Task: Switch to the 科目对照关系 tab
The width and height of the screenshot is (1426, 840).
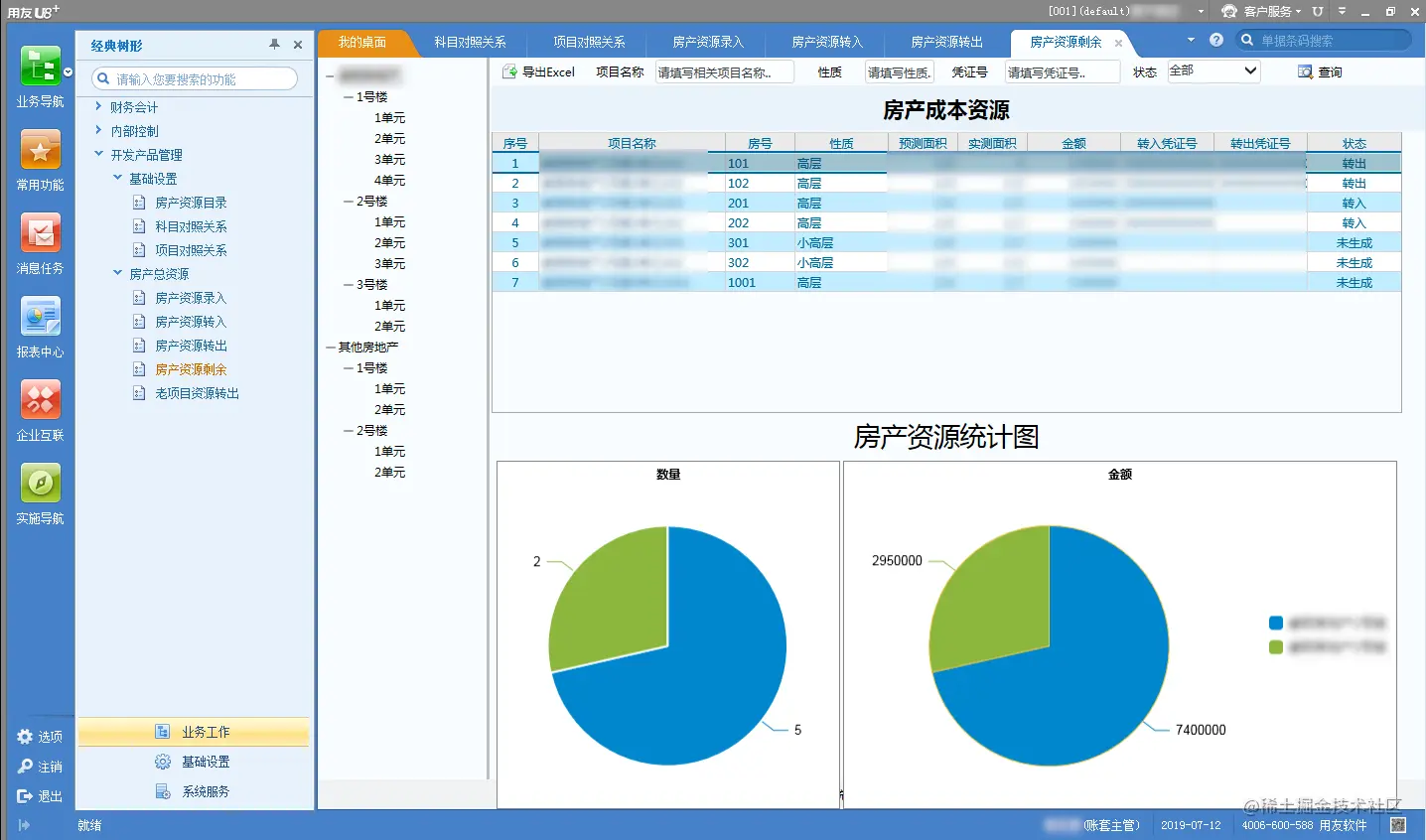Action: pyautogui.click(x=470, y=42)
